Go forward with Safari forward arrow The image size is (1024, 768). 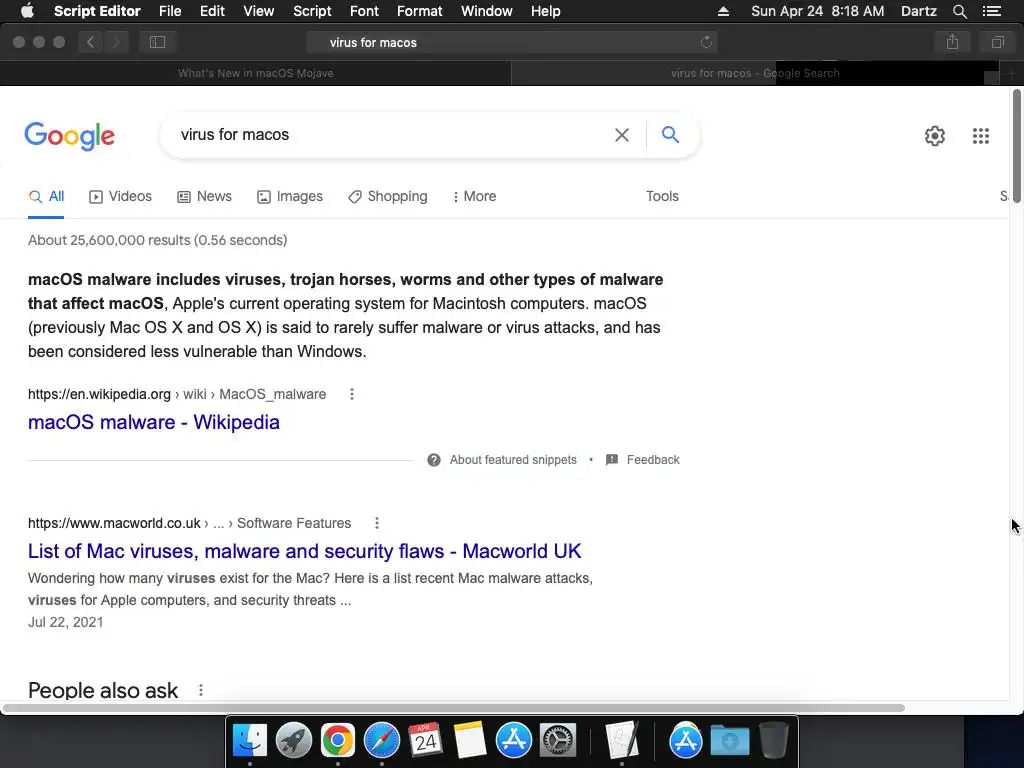pyautogui.click(x=116, y=42)
